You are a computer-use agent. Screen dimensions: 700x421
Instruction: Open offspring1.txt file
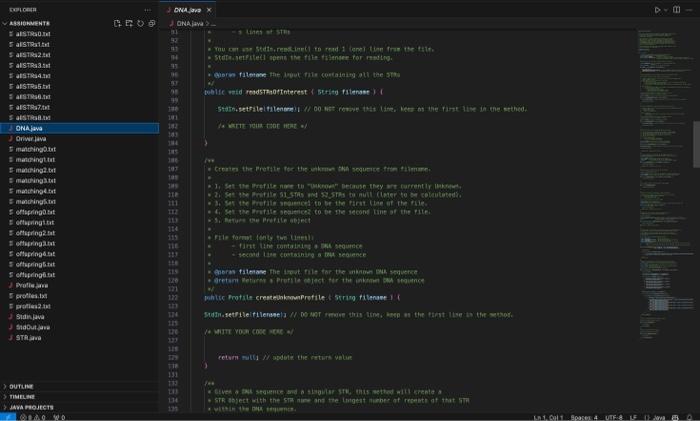tap(35, 222)
